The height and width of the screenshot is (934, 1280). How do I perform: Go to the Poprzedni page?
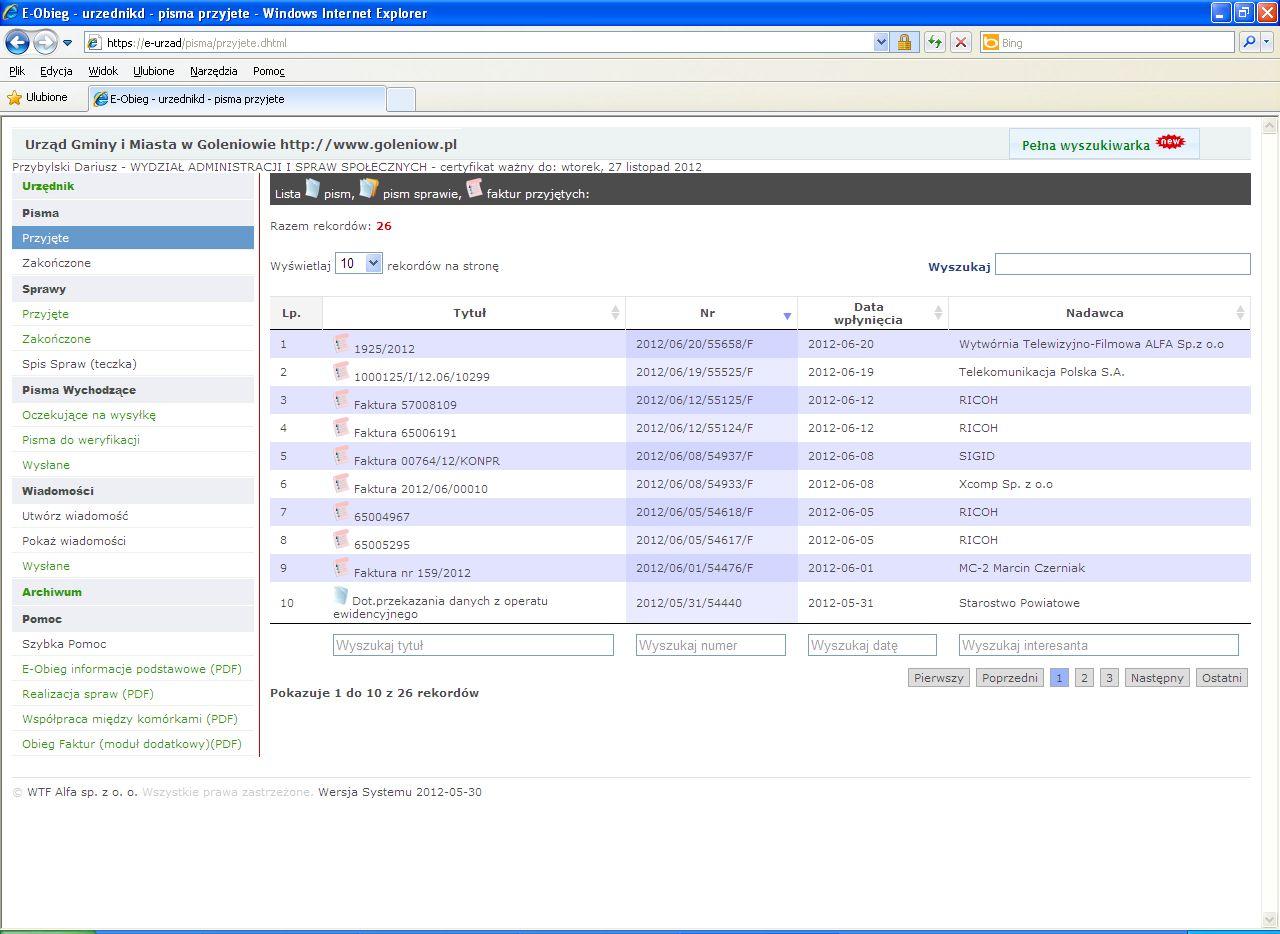click(1010, 678)
